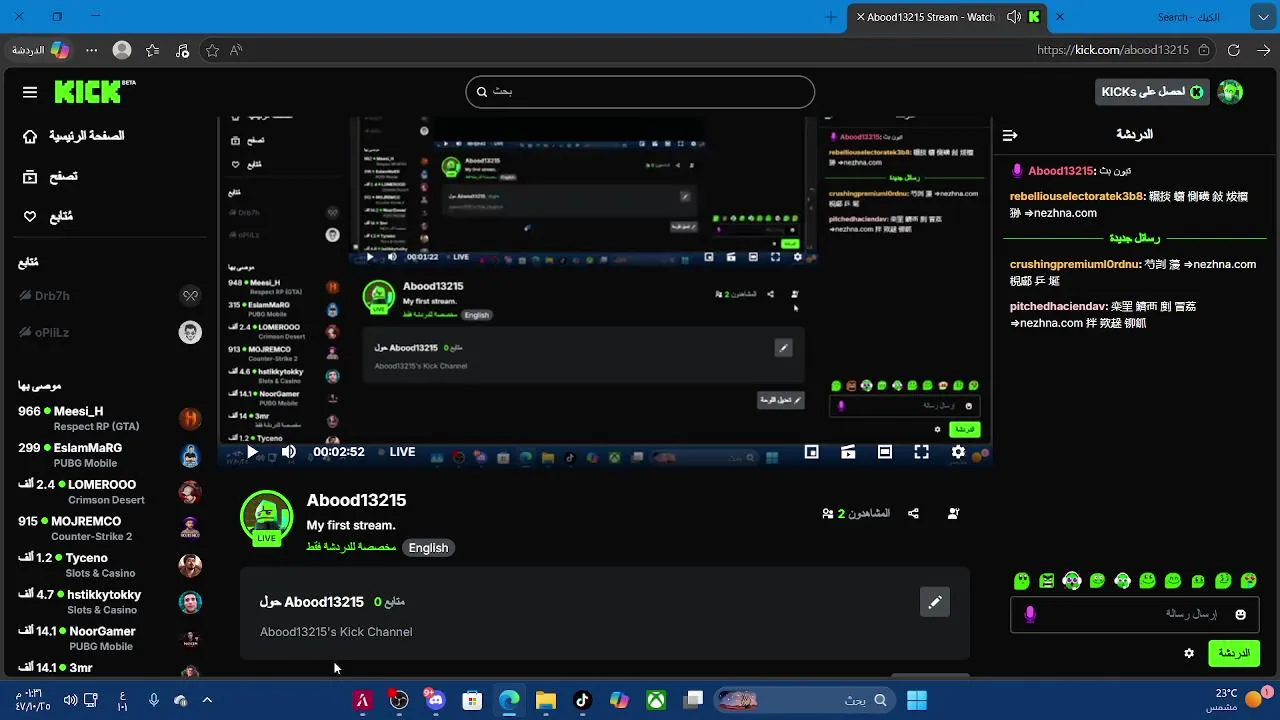Open the Edge more options menu
The image size is (1280, 720).
(92, 50)
